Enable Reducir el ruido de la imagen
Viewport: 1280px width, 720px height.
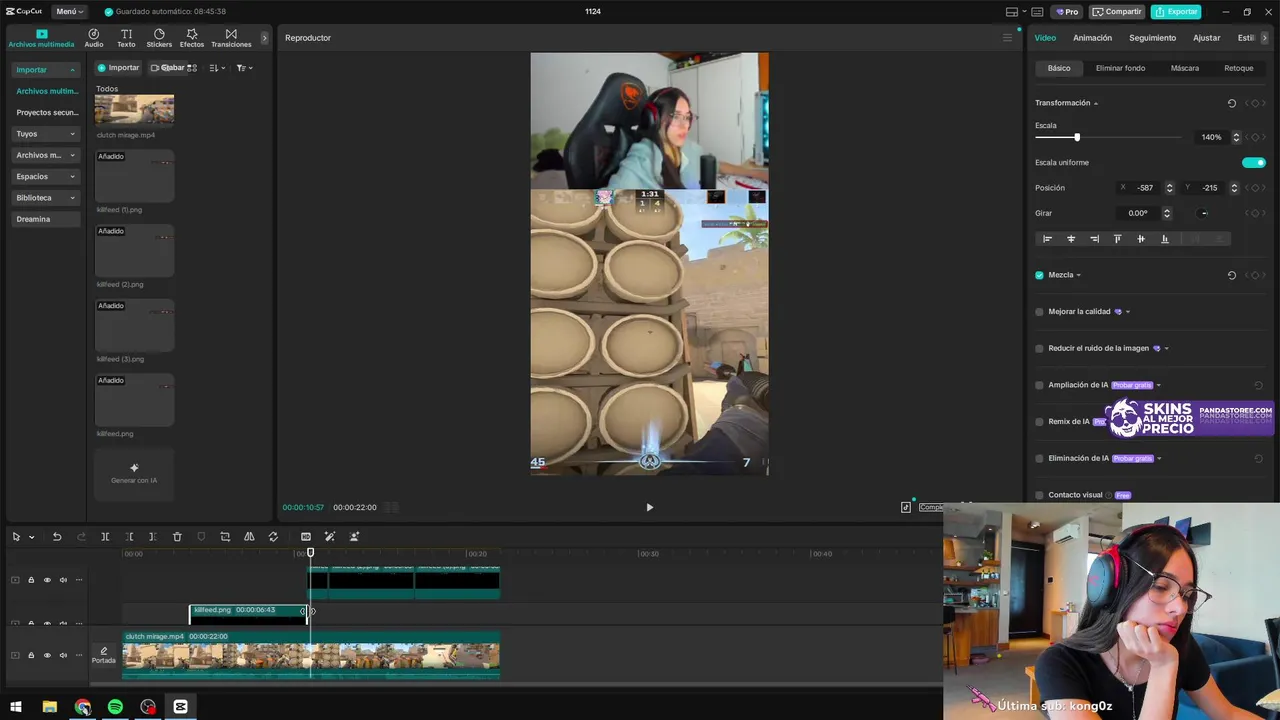1039,348
